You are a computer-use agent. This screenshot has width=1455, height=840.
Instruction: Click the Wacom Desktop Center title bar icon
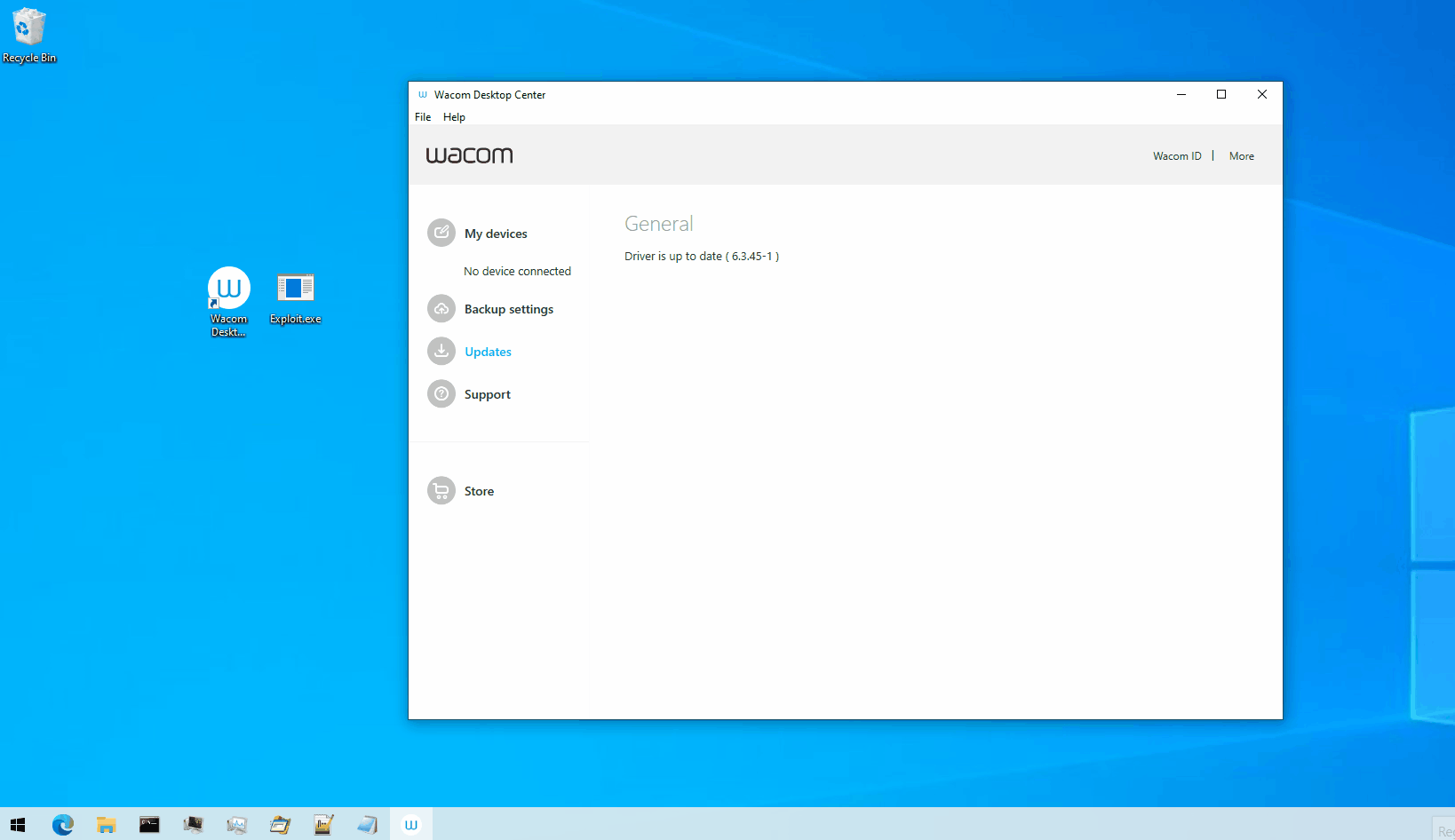[x=423, y=94]
